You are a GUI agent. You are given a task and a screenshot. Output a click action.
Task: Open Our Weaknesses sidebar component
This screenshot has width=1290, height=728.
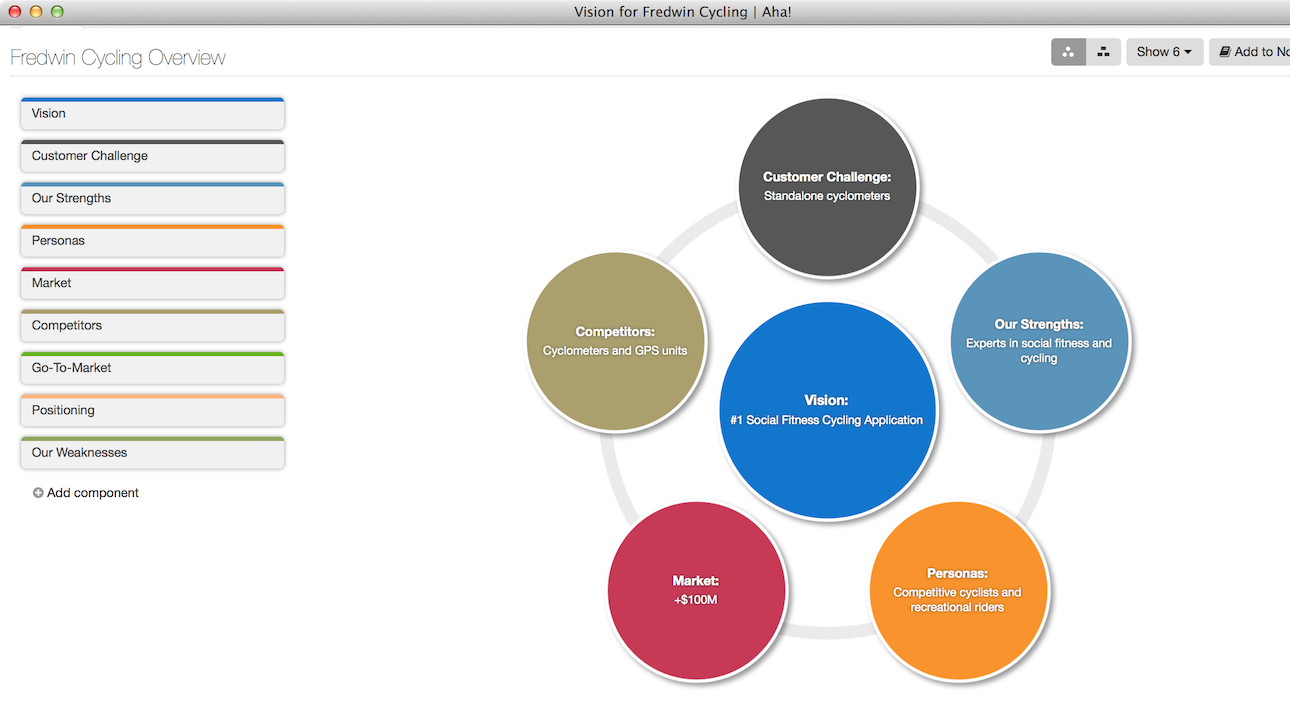[x=152, y=453]
